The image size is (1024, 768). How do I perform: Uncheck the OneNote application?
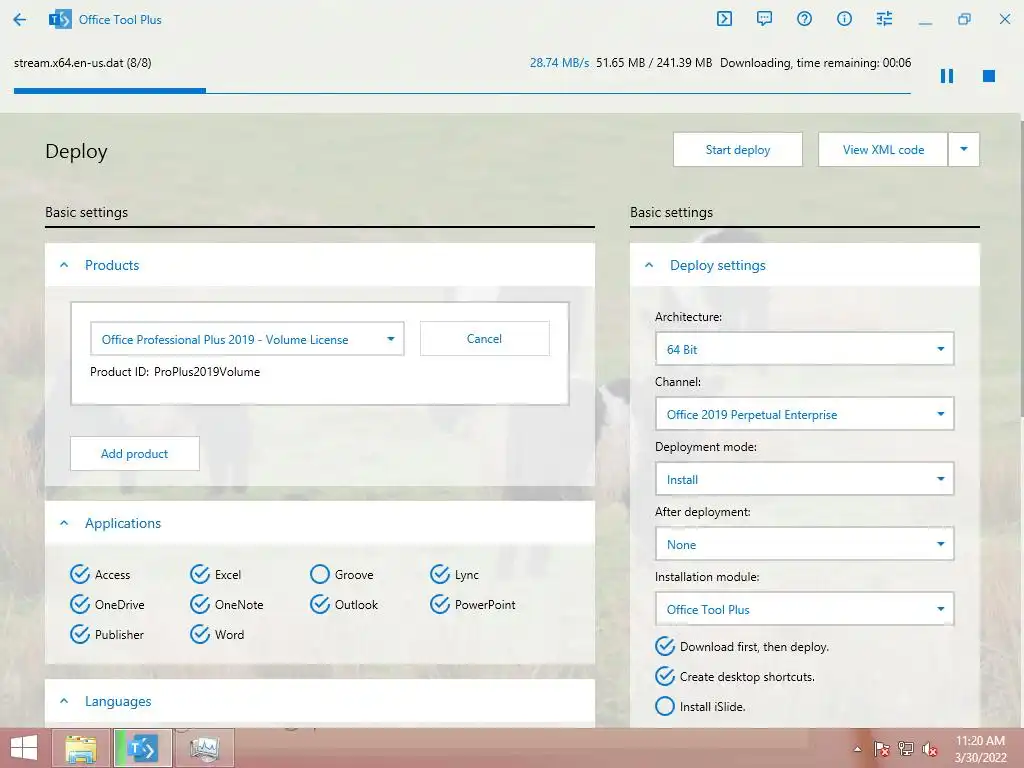pyautogui.click(x=200, y=604)
